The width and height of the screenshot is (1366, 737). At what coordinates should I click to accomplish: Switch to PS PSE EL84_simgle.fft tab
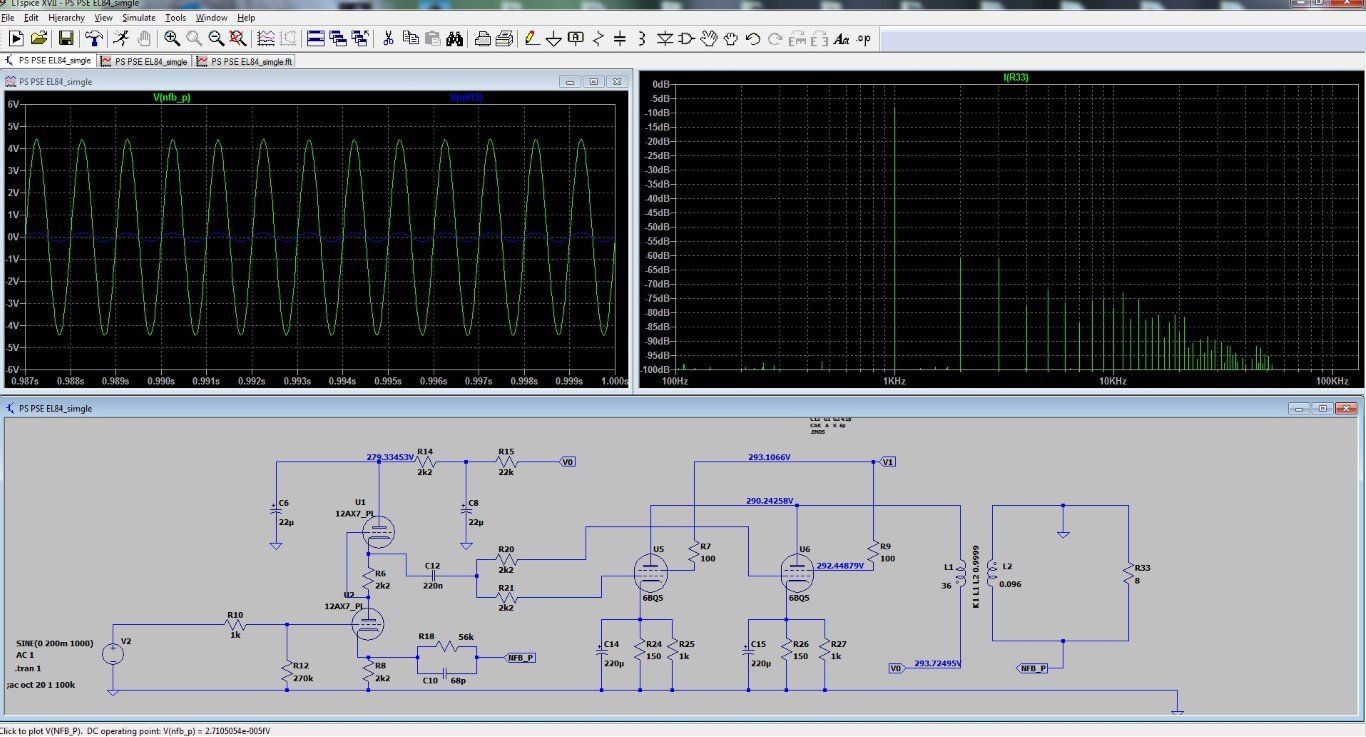click(x=245, y=61)
